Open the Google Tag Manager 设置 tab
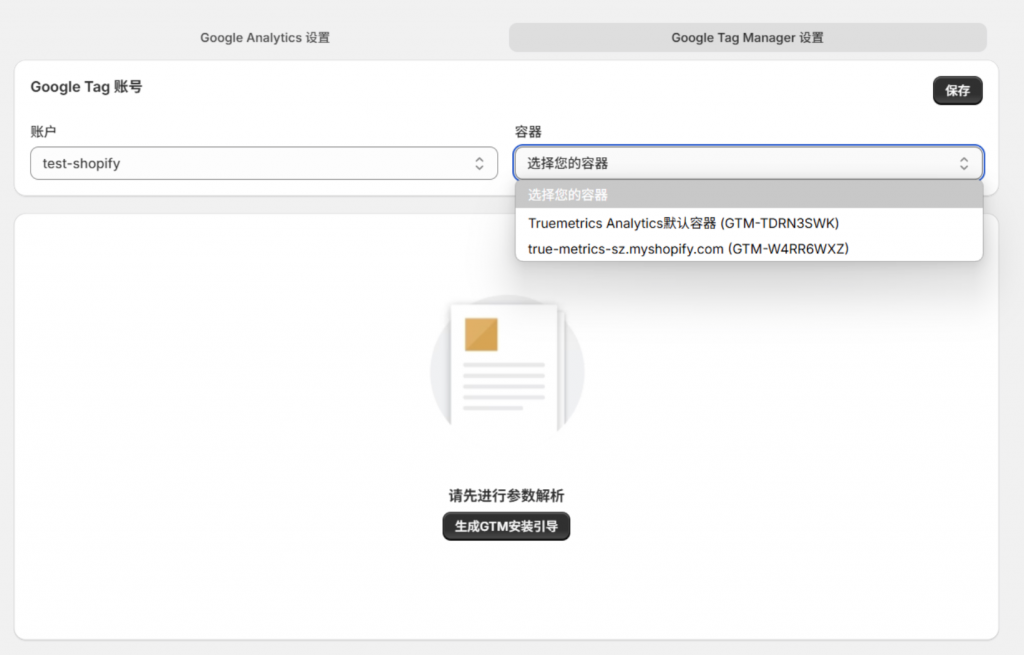 coord(748,38)
